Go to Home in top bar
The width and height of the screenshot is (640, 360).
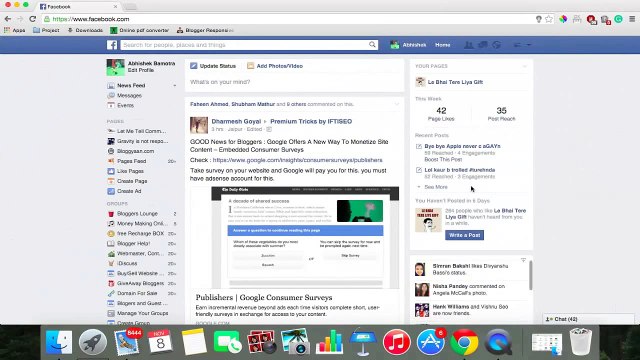(x=442, y=45)
